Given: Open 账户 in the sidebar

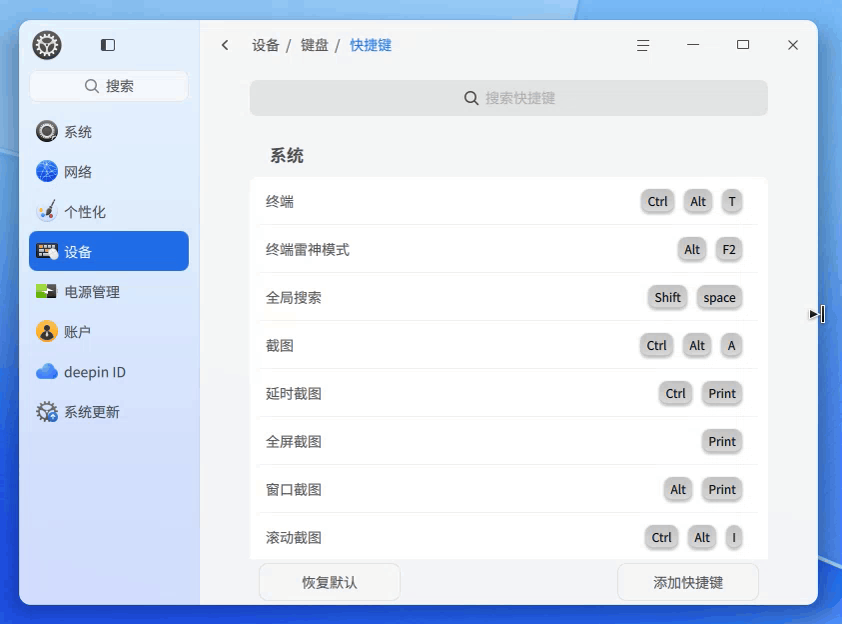Looking at the screenshot, I should pyautogui.click(x=109, y=331).
